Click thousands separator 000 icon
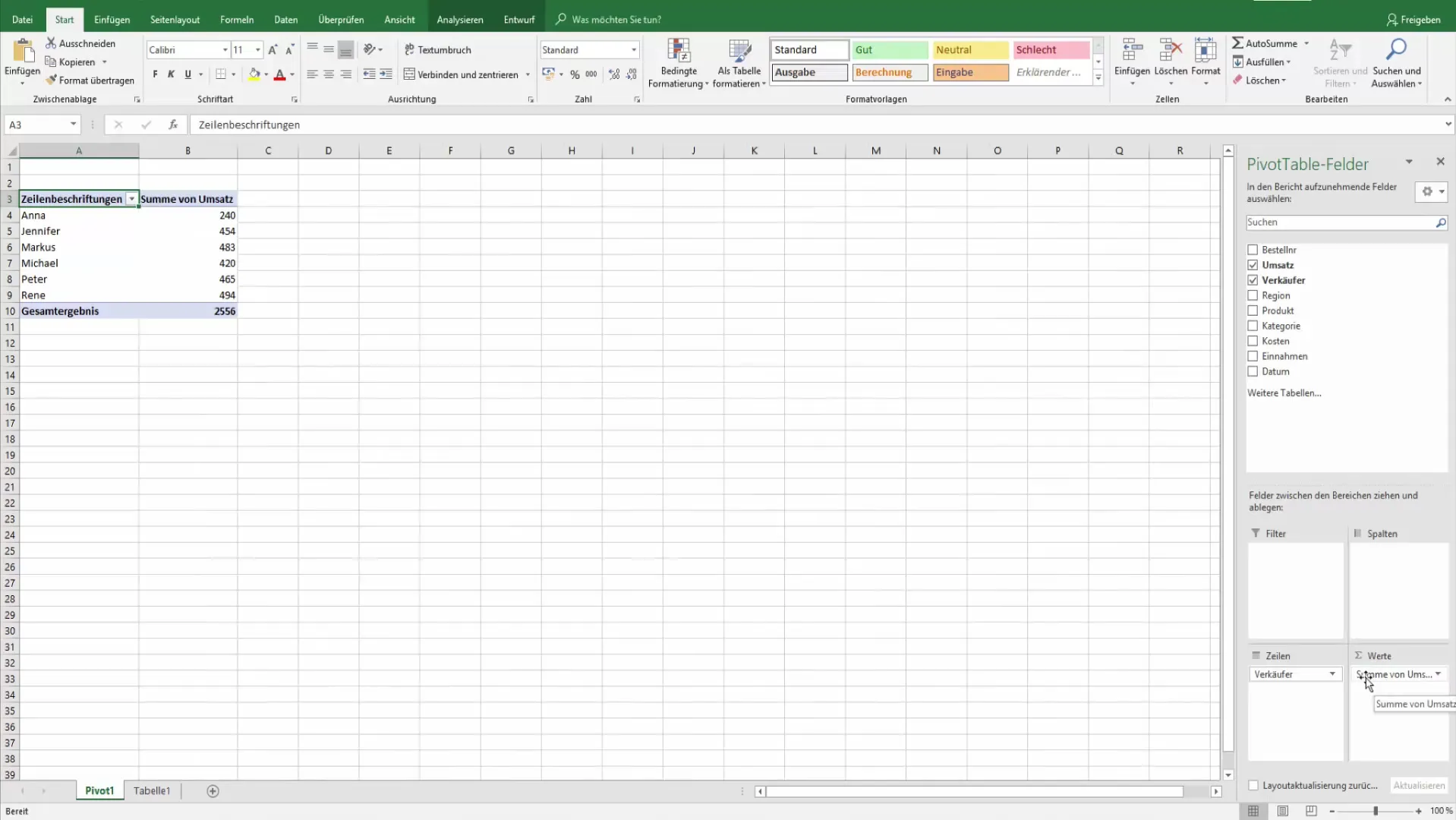 [591, 74]
